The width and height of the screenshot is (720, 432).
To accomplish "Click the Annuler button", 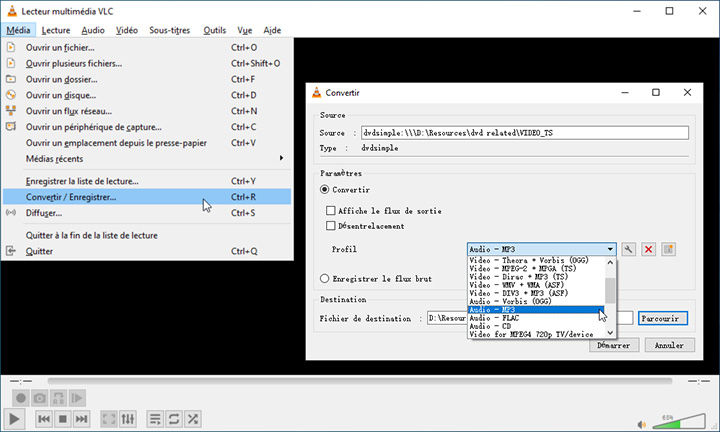I will click(669, 345).
